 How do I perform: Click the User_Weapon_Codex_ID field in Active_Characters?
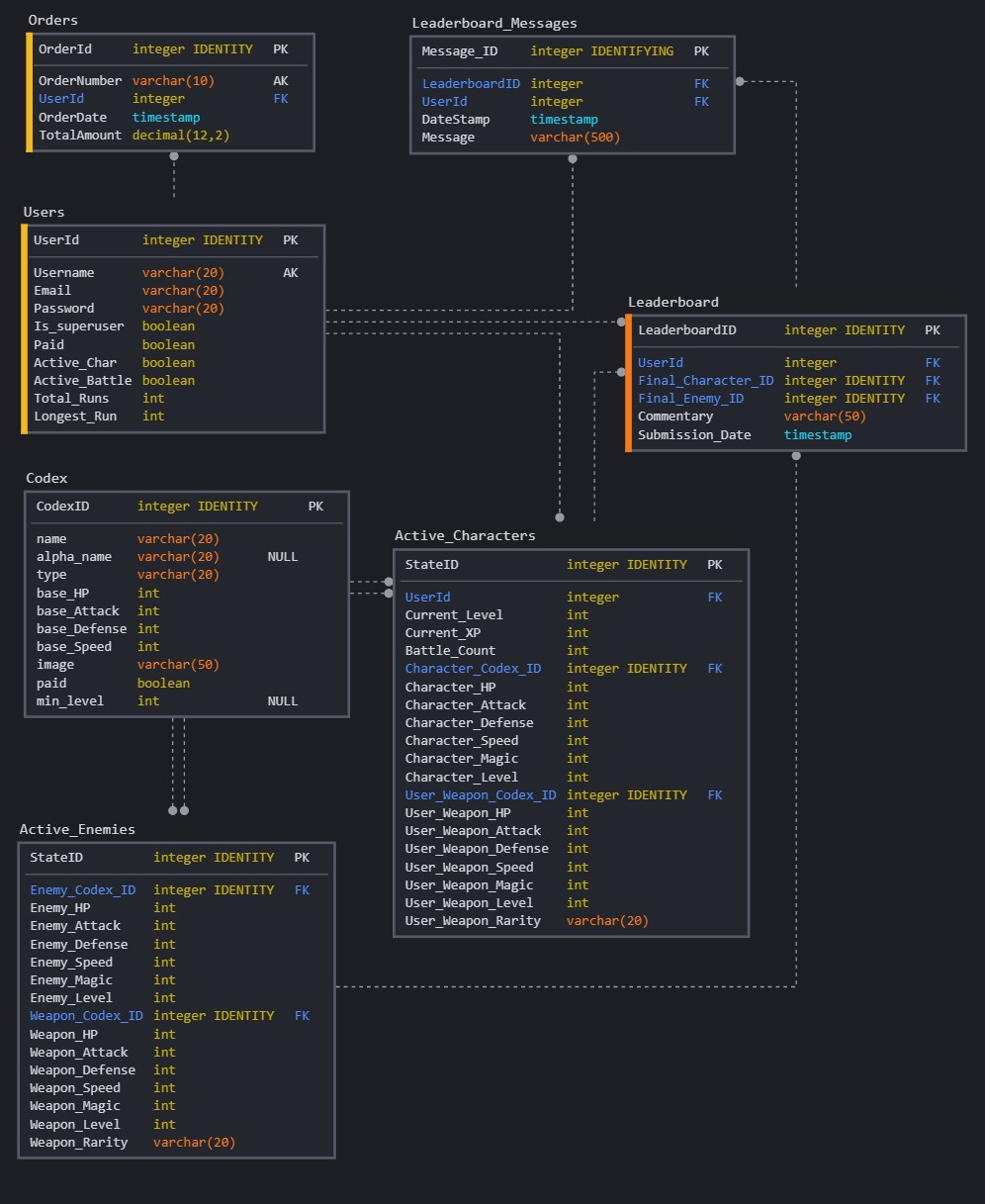tap(481, 794)
